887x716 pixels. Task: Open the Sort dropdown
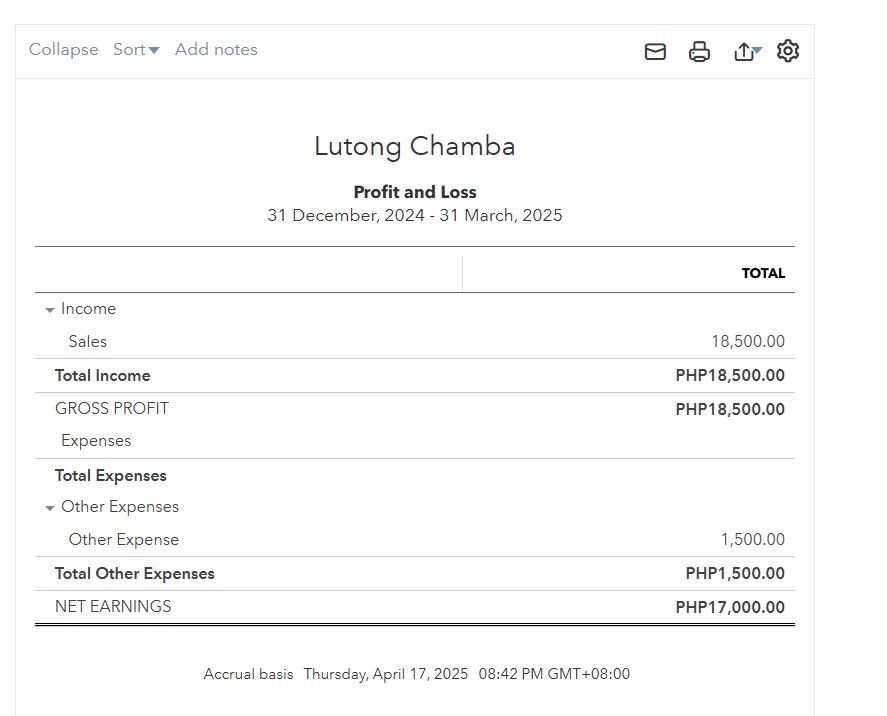pos(136,50)
